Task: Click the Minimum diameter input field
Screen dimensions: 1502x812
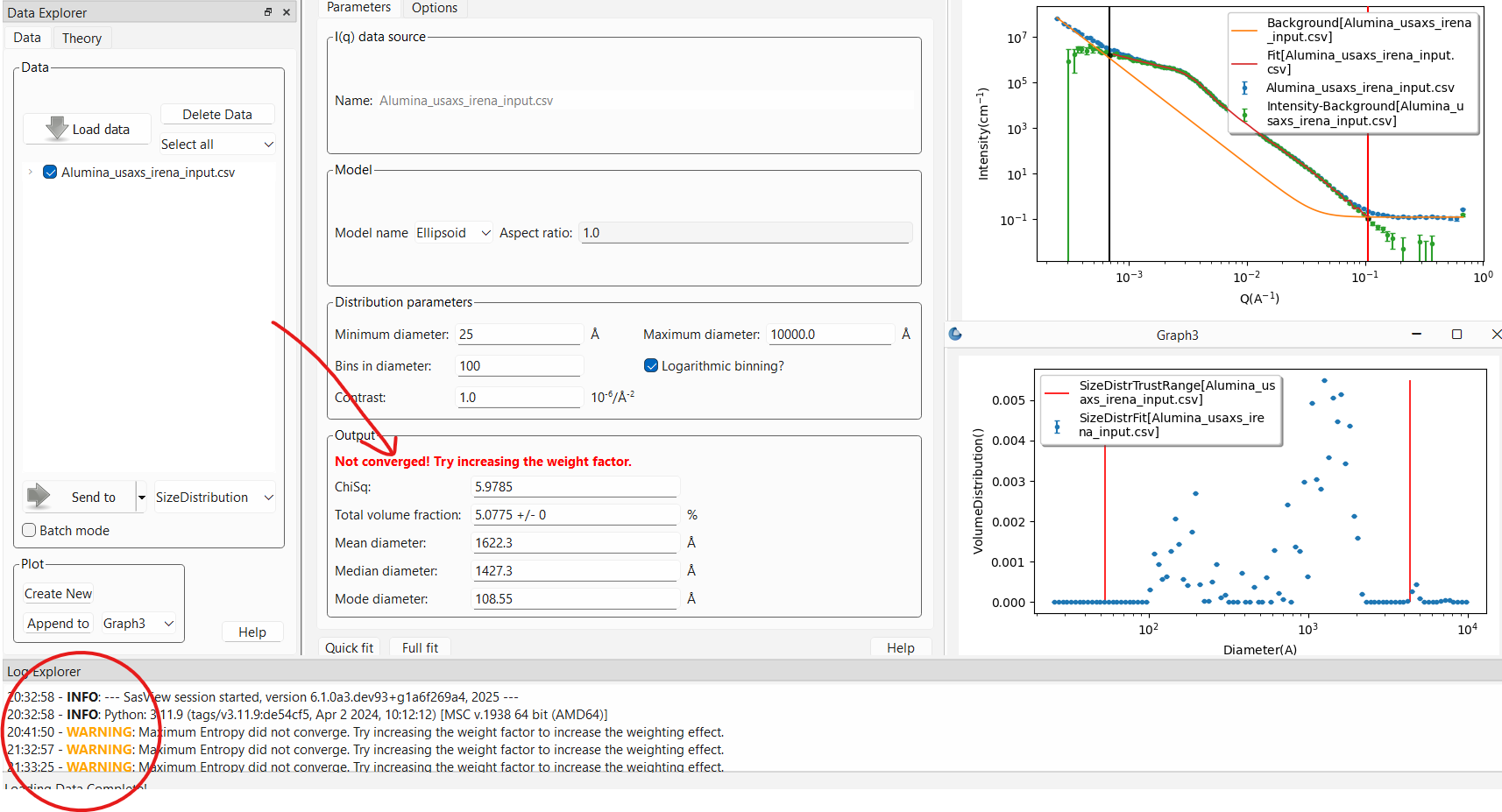Action: click(x=519, y=335)
